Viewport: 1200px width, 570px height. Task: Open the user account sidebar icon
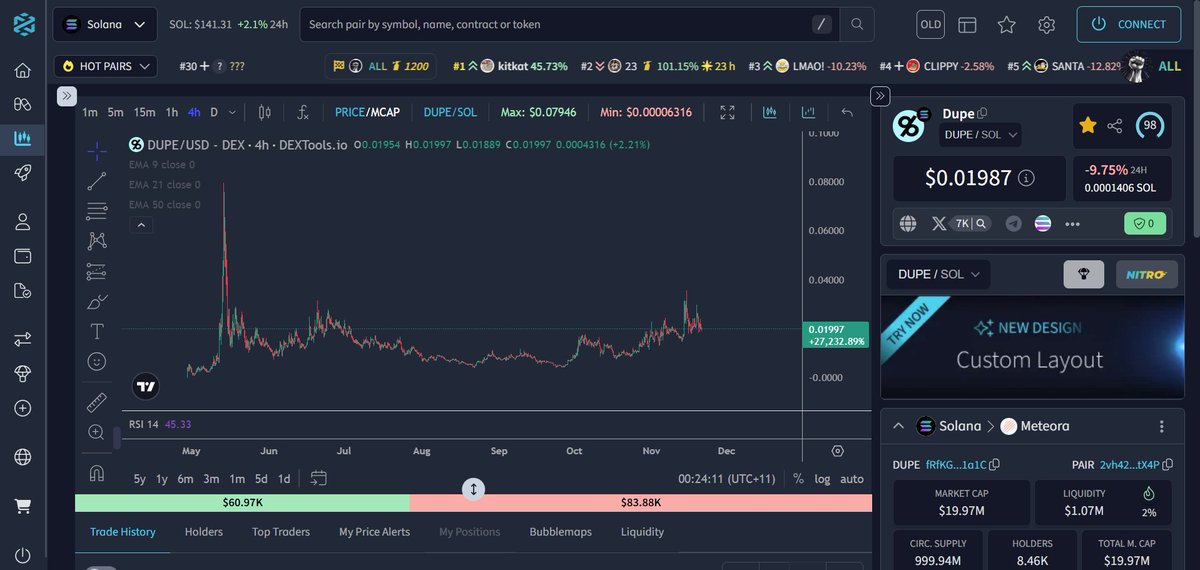pos(22,222)
